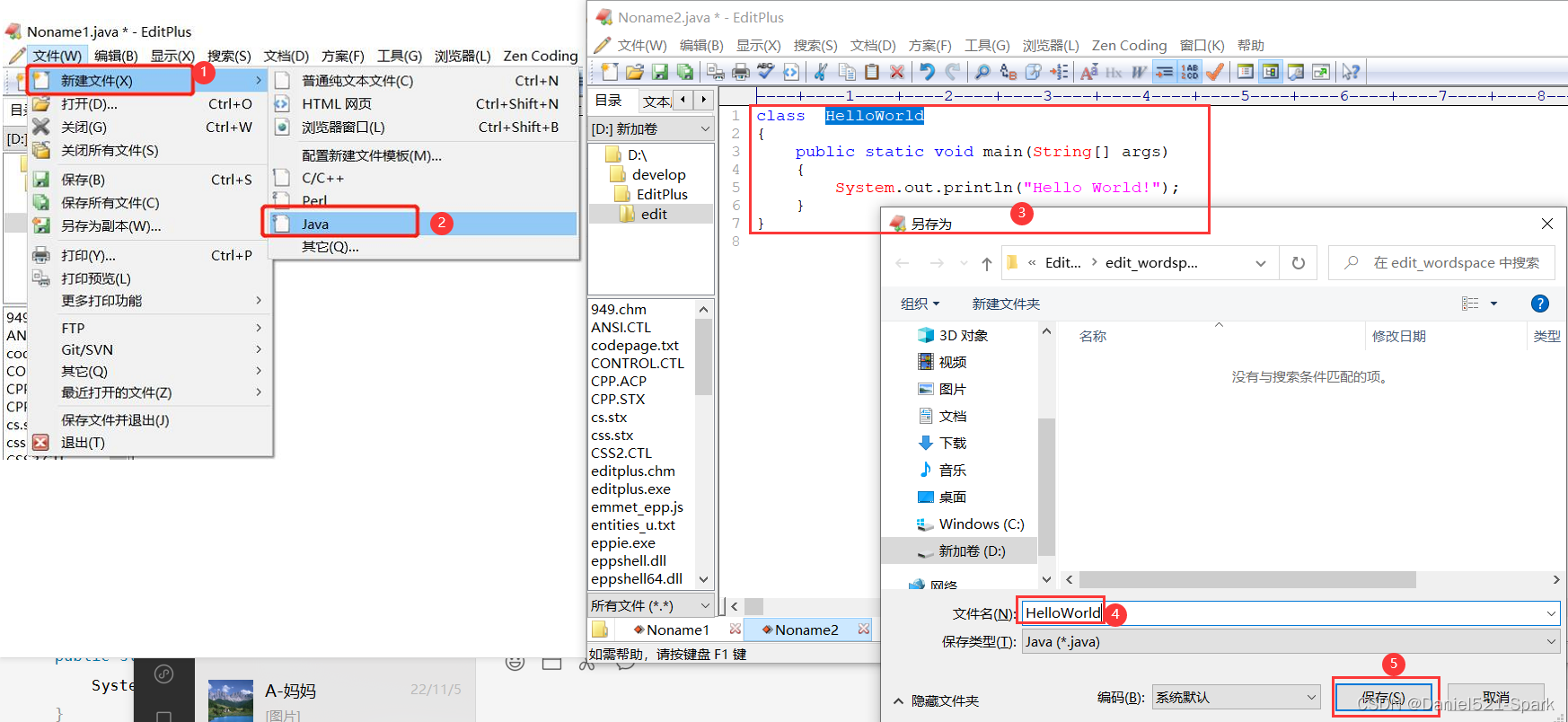The height and width of the screenshot is (722, 1568).
Task: Click the Print toolbar icon
Action: click(741, 72)
